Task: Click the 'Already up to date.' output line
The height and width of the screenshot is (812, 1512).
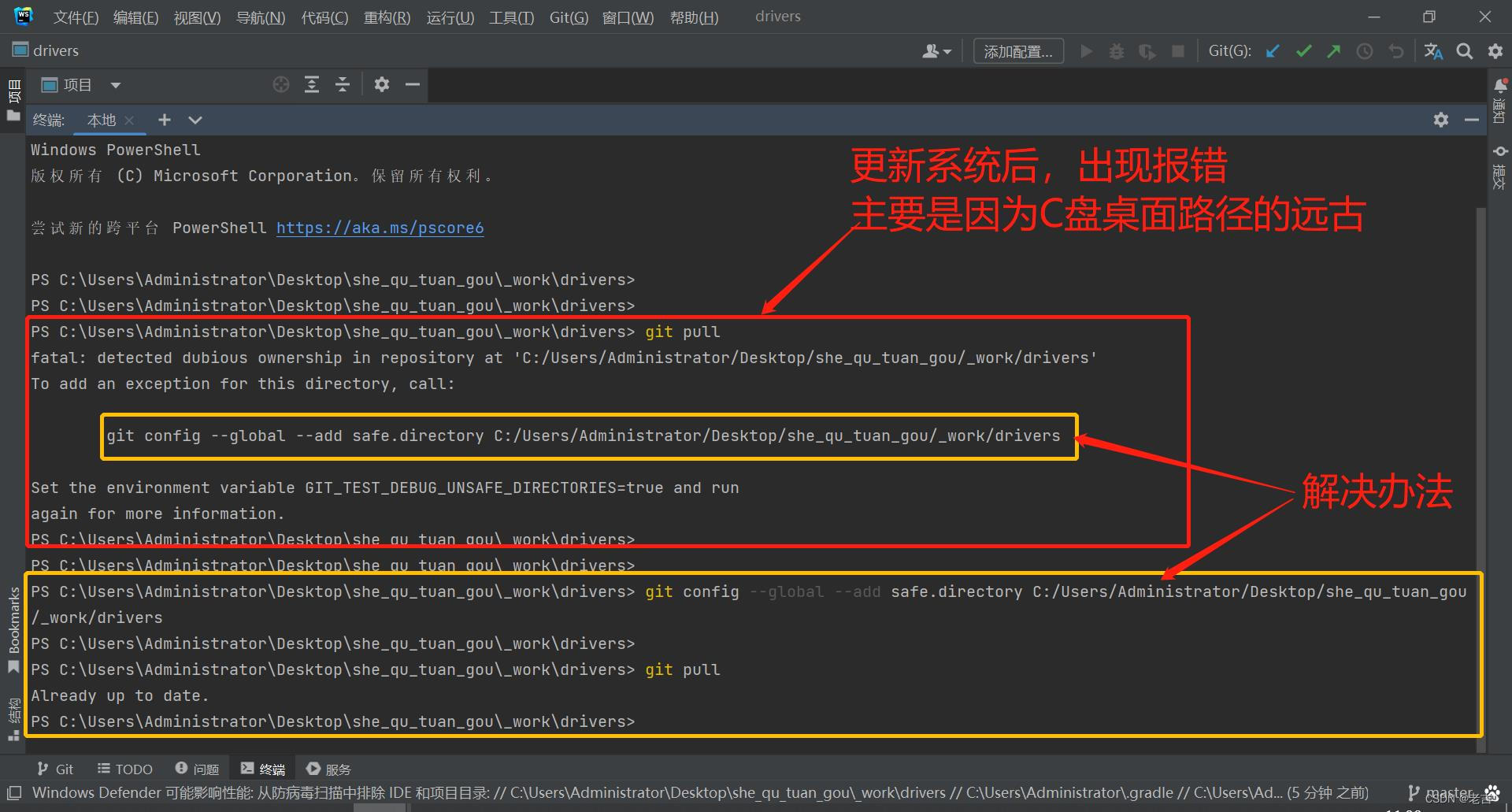Action: click(120, 695)
